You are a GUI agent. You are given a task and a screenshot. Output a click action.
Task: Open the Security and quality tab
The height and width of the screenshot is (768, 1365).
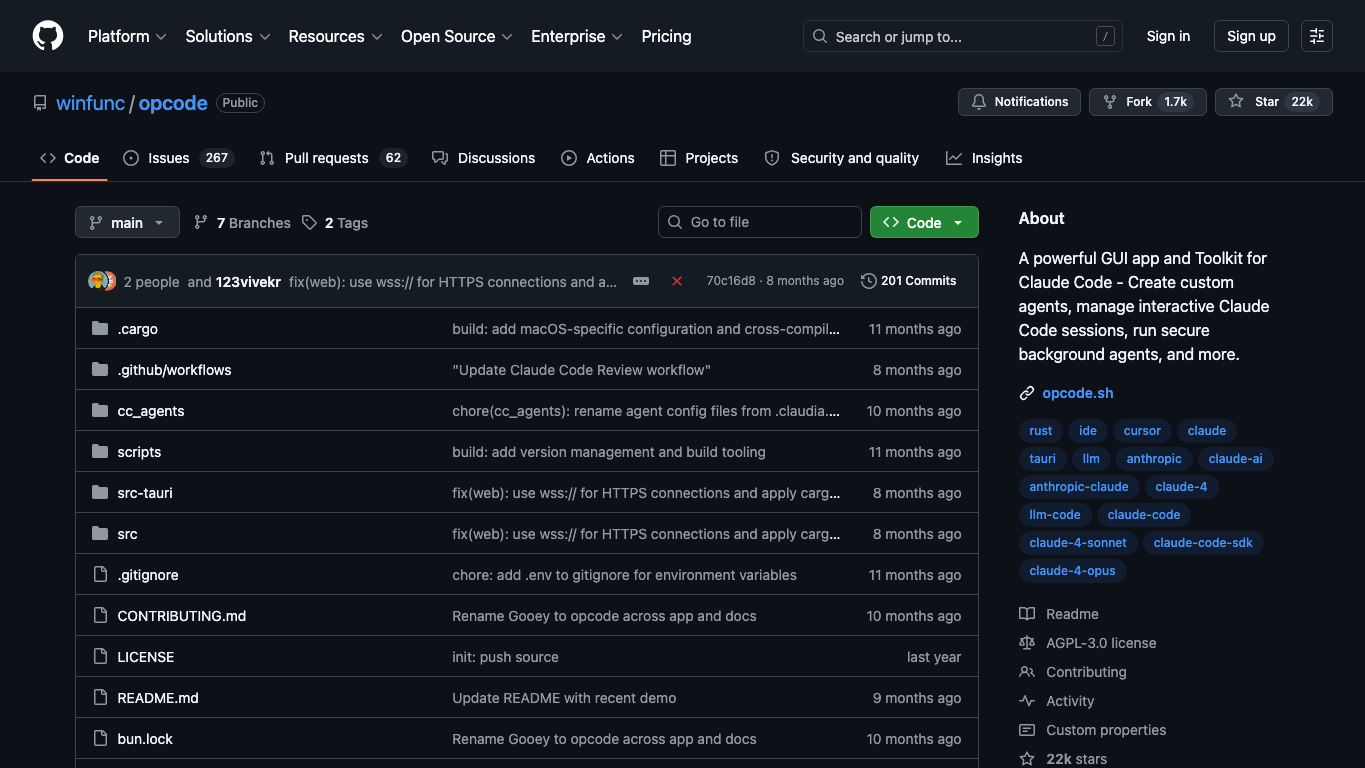[842, 158]
